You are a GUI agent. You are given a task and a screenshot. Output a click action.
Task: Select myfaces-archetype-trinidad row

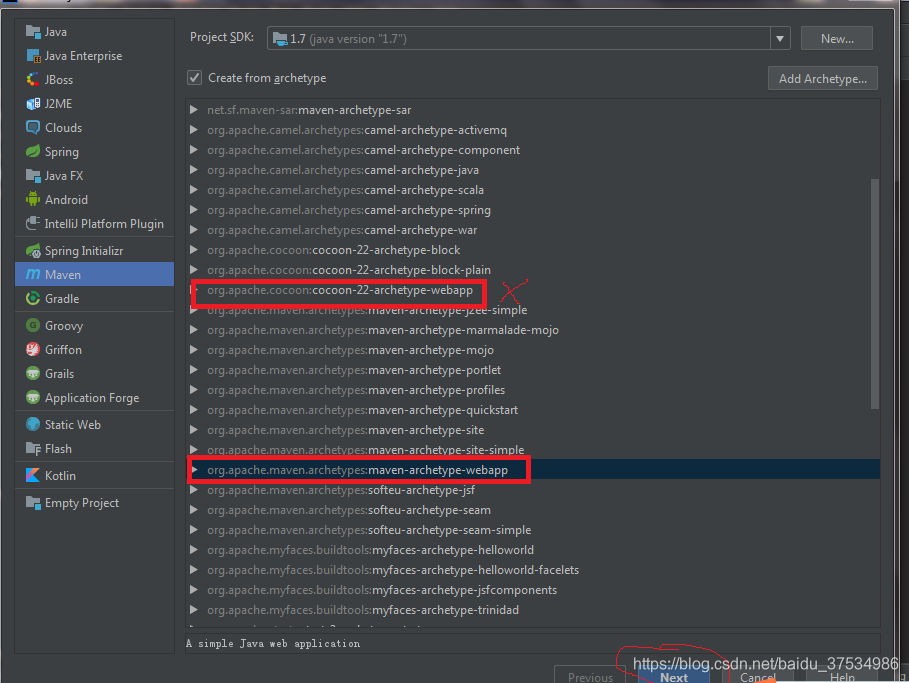(533, 610)
